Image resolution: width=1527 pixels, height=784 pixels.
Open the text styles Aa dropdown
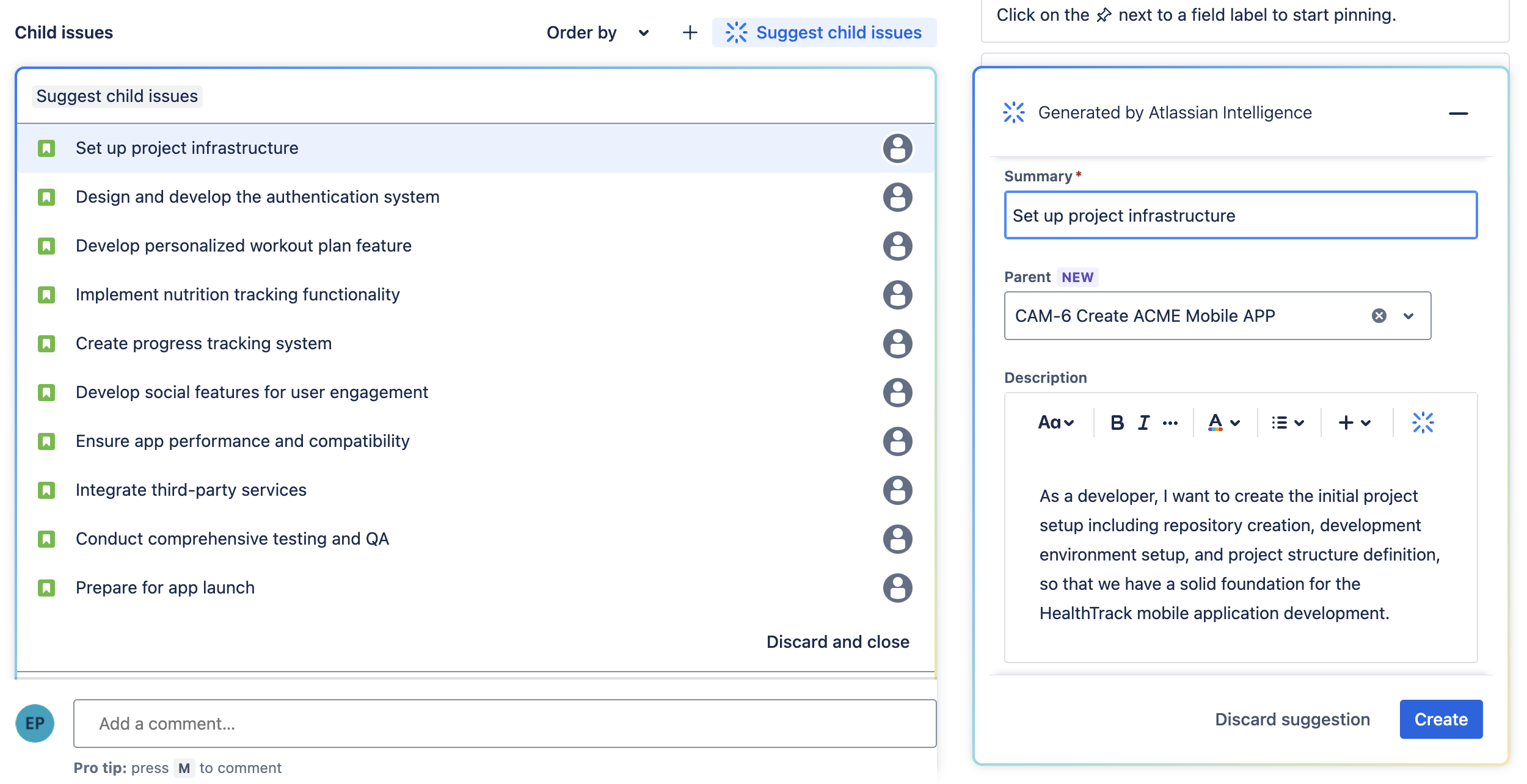(x=1055, y=423)
